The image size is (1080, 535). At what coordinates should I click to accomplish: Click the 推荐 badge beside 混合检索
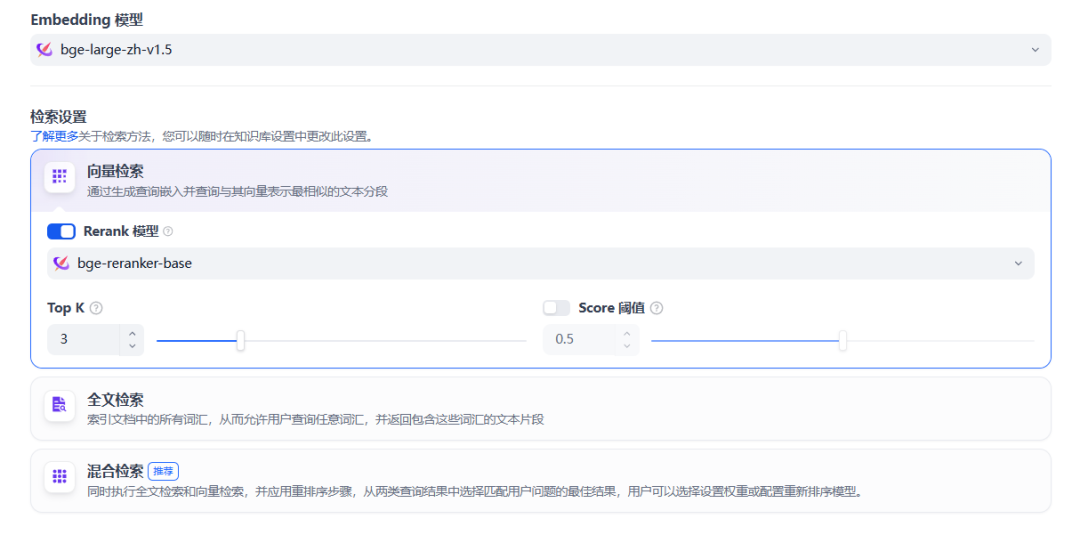click(x=164, y=472)
